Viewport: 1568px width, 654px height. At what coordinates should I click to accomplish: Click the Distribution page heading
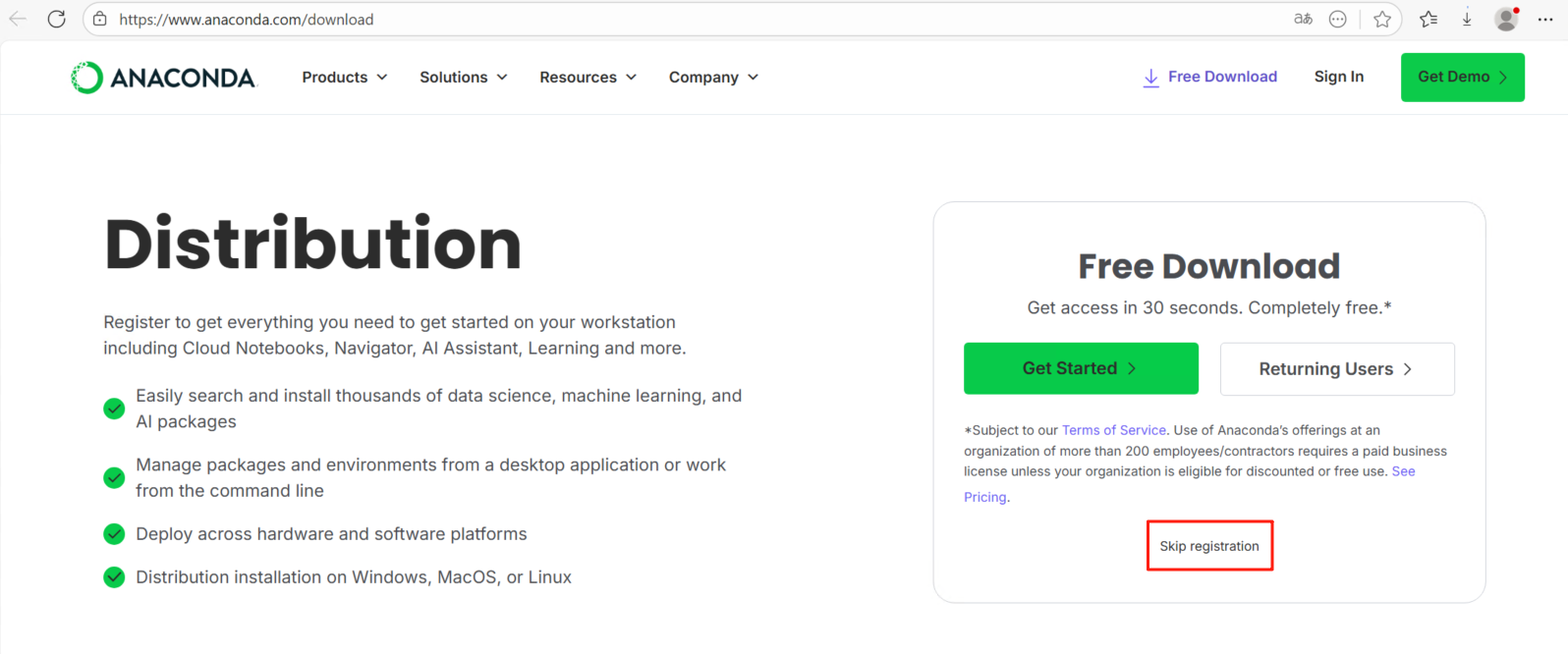coord(312,244)
